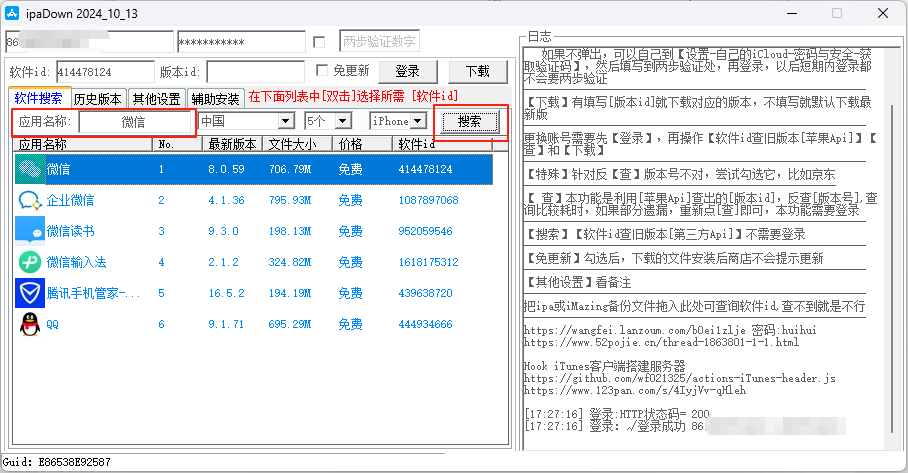Click the ipaDown title bar app icon

point(12,13)
